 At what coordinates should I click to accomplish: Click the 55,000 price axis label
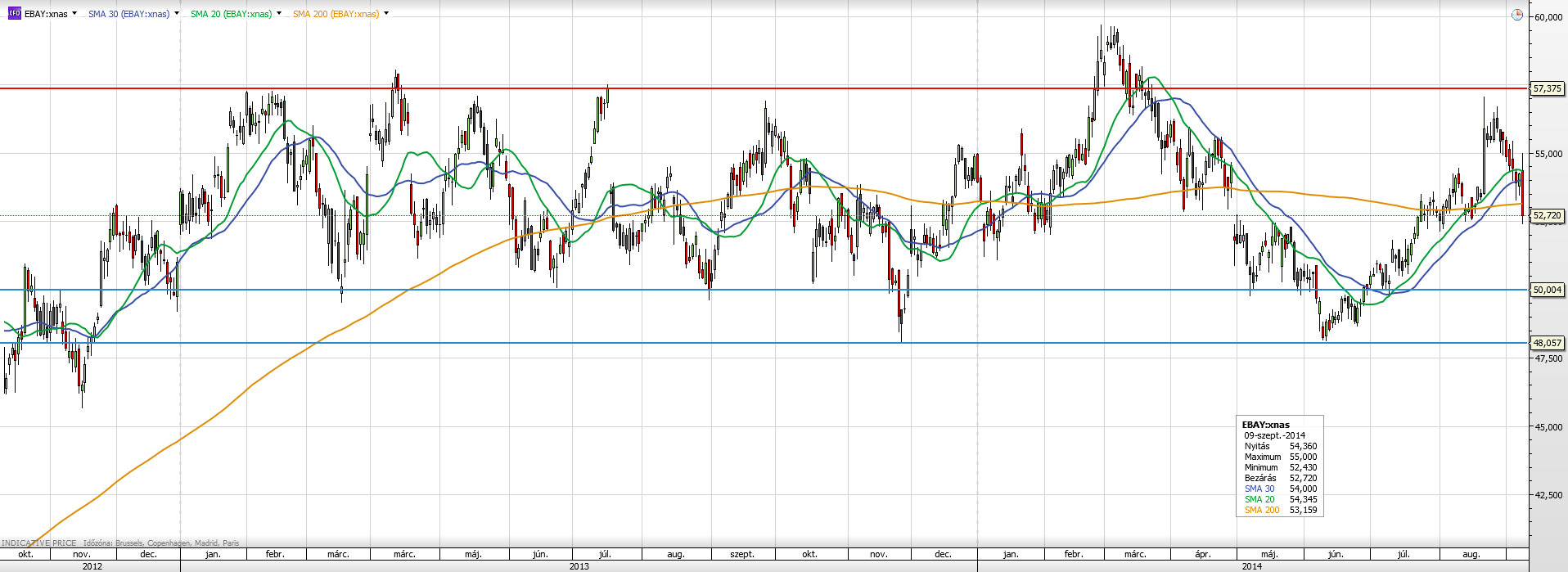(x=1548, y=154)
